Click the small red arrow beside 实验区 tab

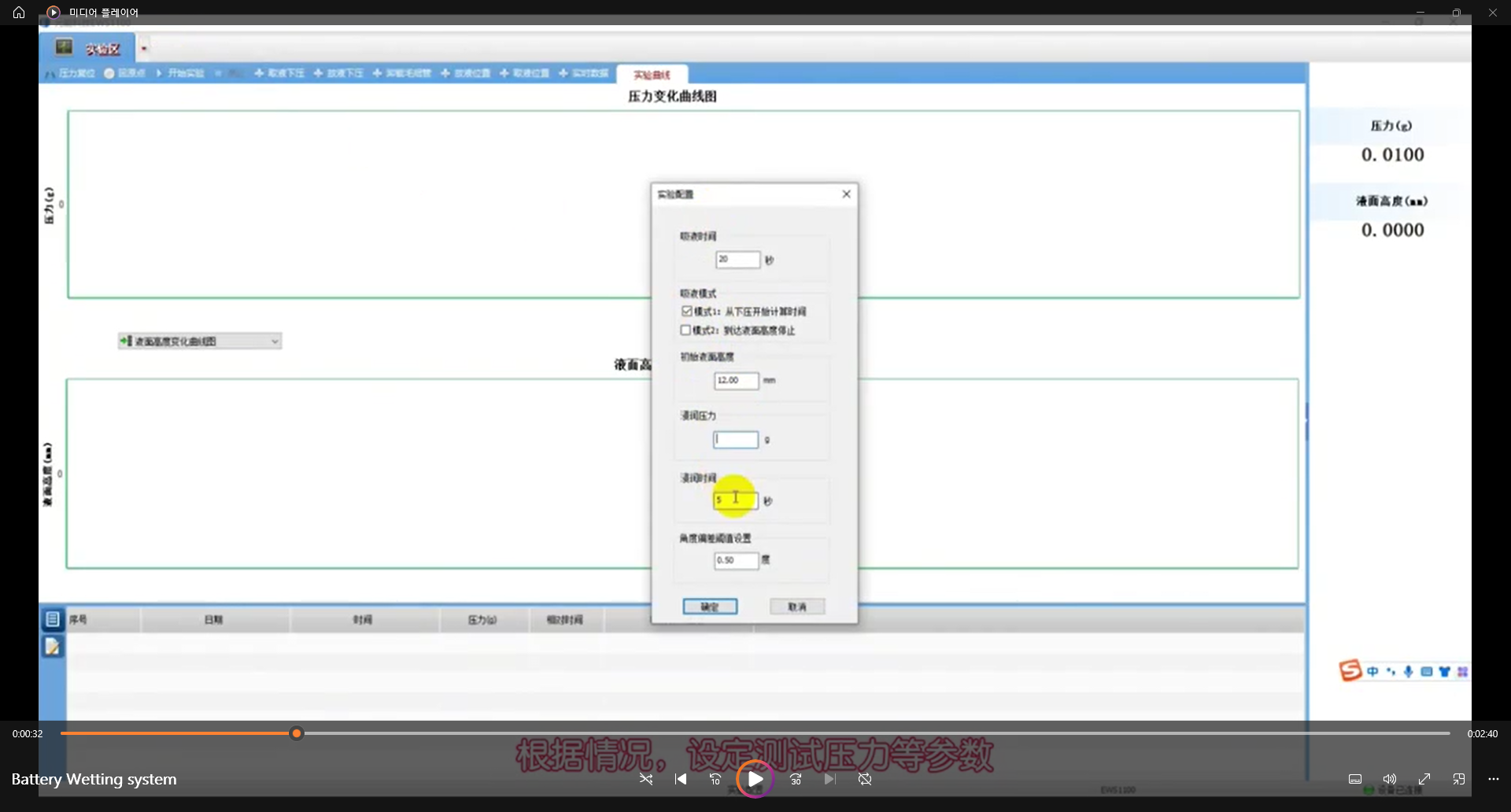144,49
